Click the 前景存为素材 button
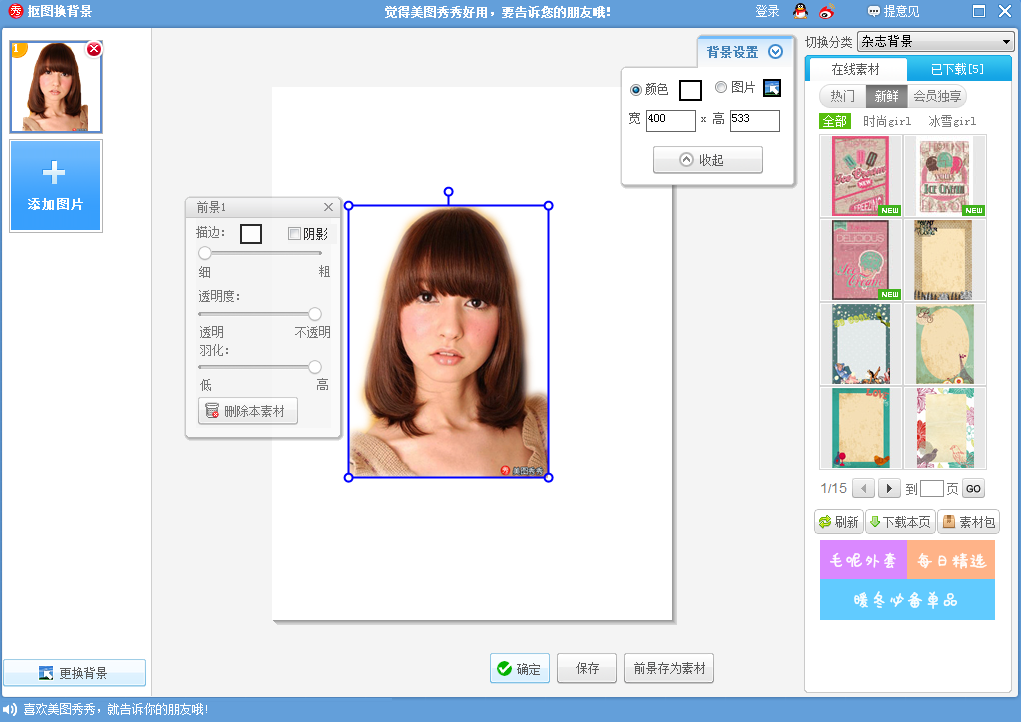1021x722 pixels. pyautogui.click(x=668, y=669)
